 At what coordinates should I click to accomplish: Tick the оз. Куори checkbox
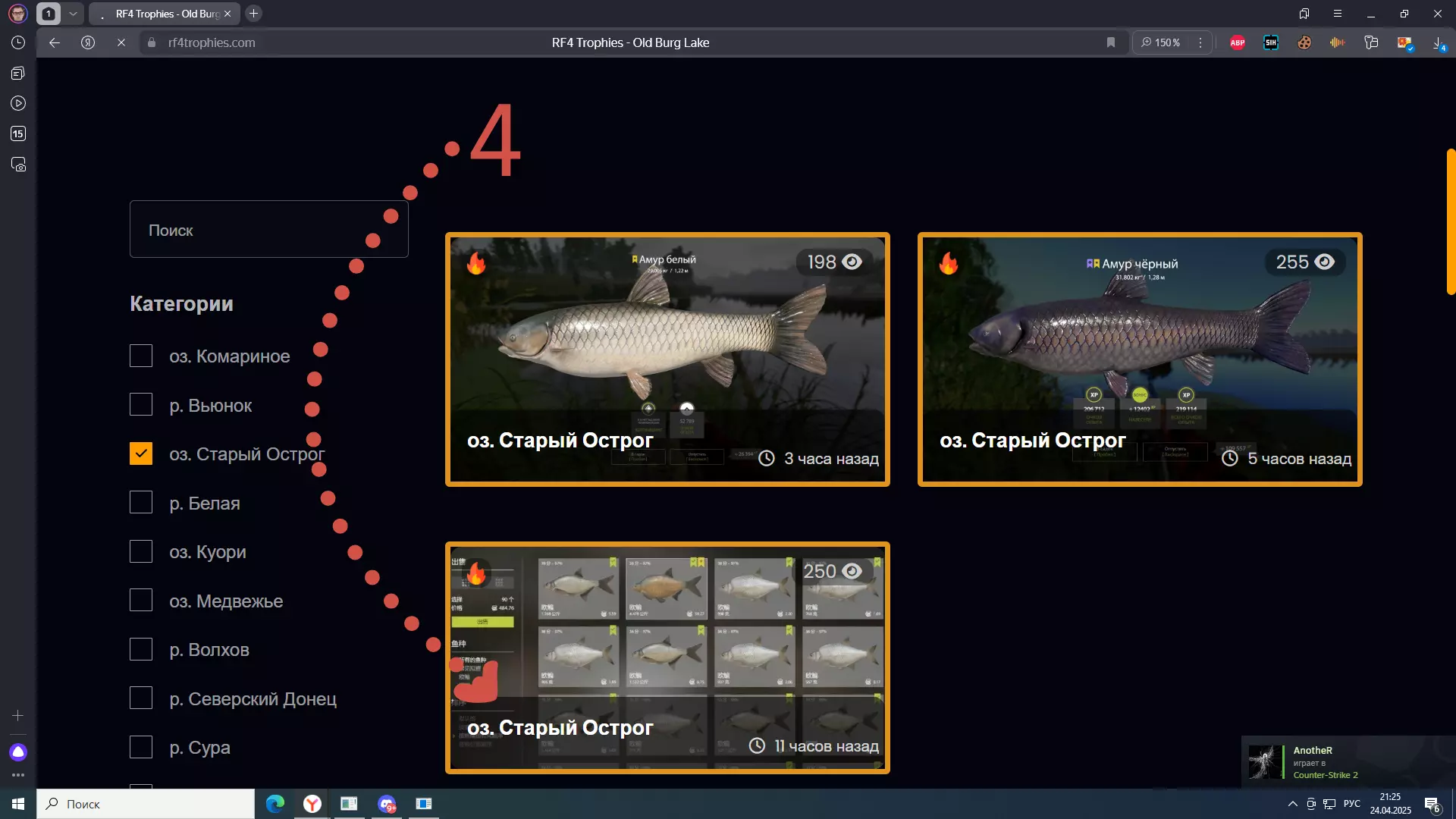coord(141,551)
